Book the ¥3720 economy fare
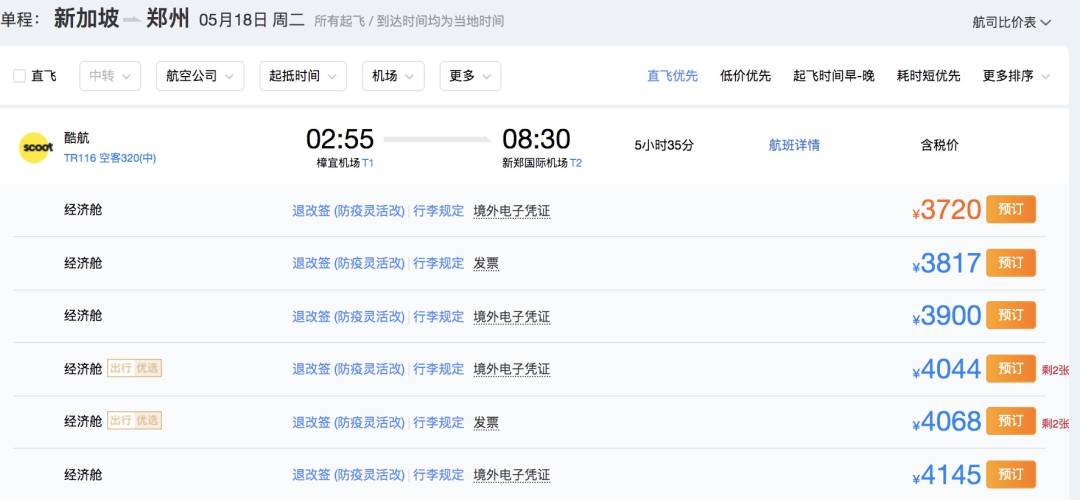The width and height of the screenshot is (1080, 500). [x=1010, y=210]
